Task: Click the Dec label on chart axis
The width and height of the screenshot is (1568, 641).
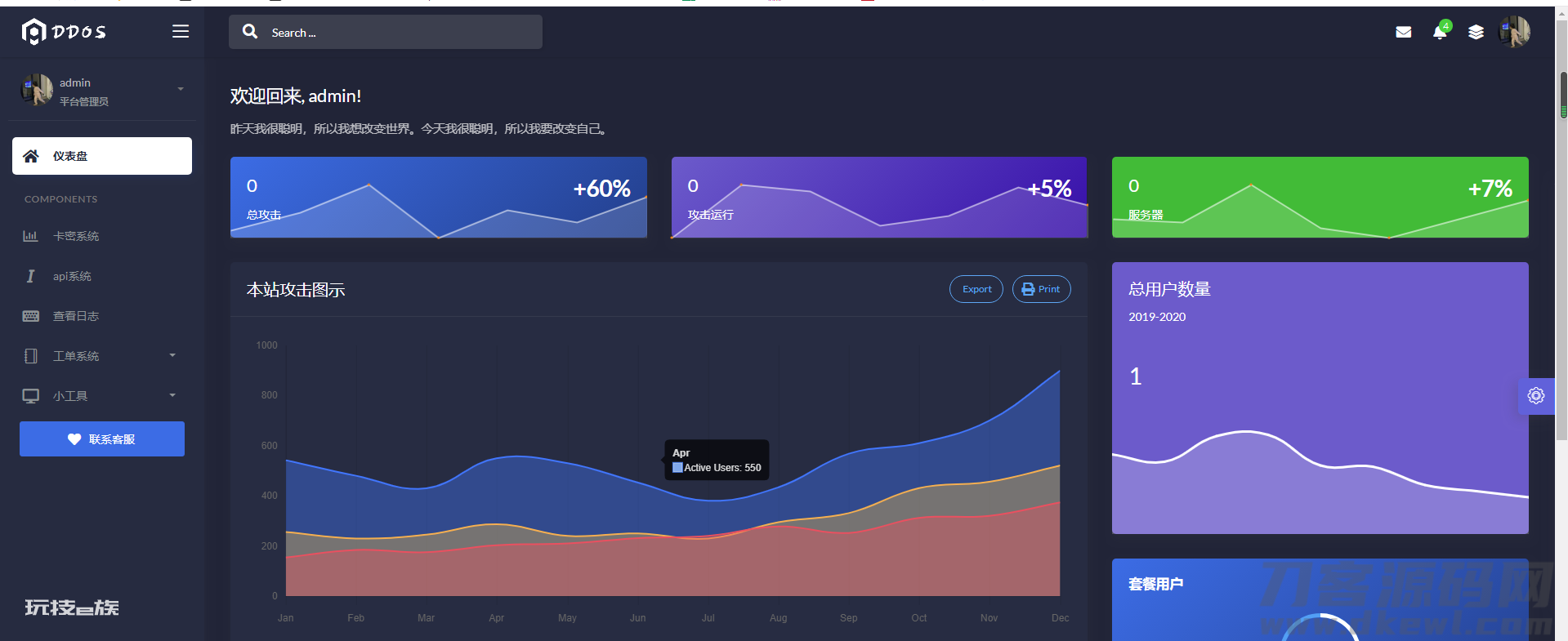Action: [1060, 618]
